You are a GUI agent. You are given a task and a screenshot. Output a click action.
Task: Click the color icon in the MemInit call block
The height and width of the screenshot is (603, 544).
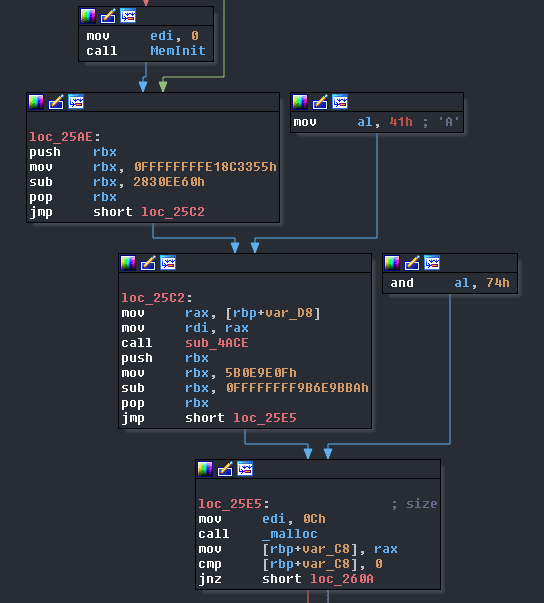tap(88, 16)
